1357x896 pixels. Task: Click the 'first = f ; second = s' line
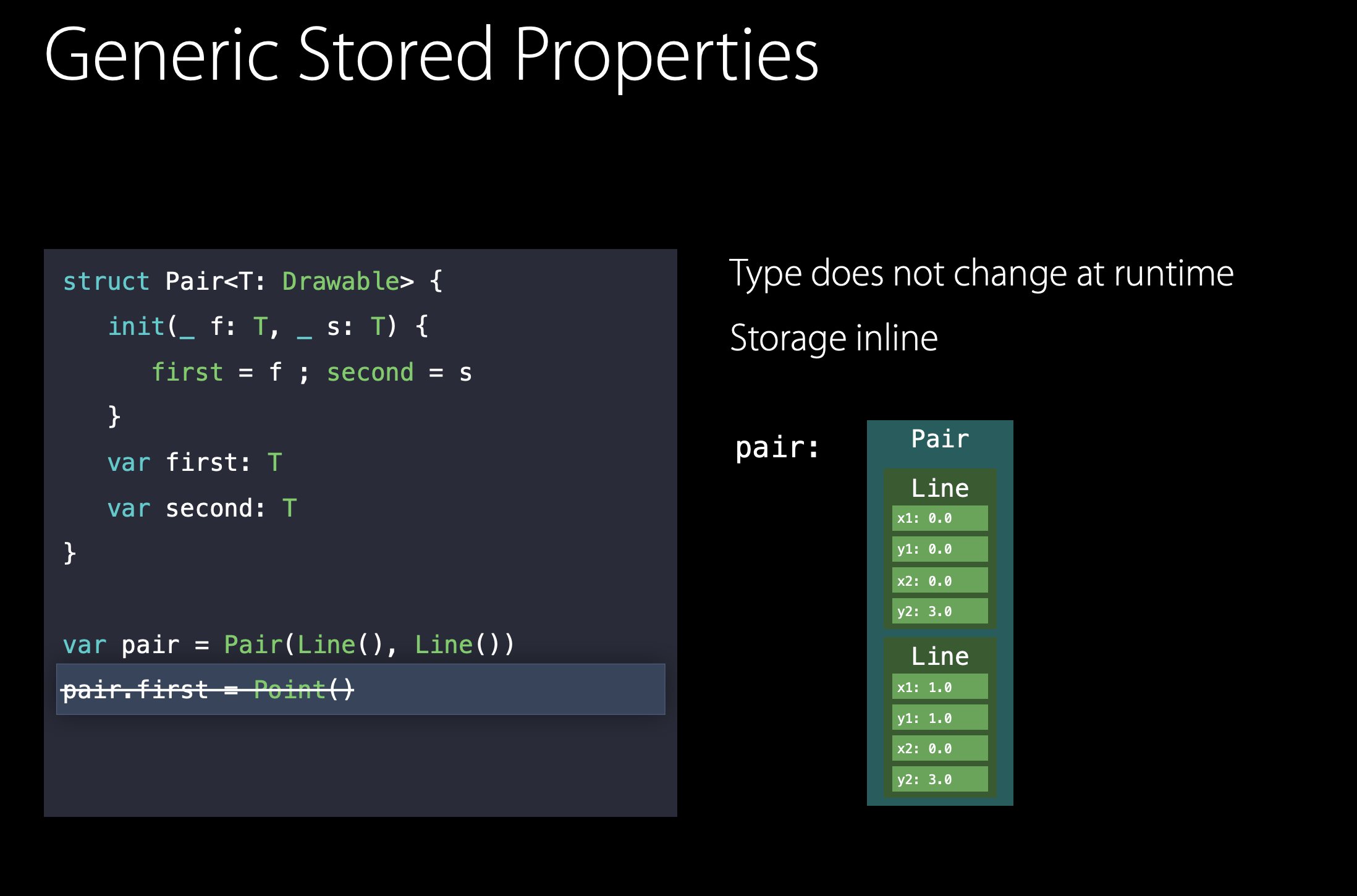click(x=311, y=373)
